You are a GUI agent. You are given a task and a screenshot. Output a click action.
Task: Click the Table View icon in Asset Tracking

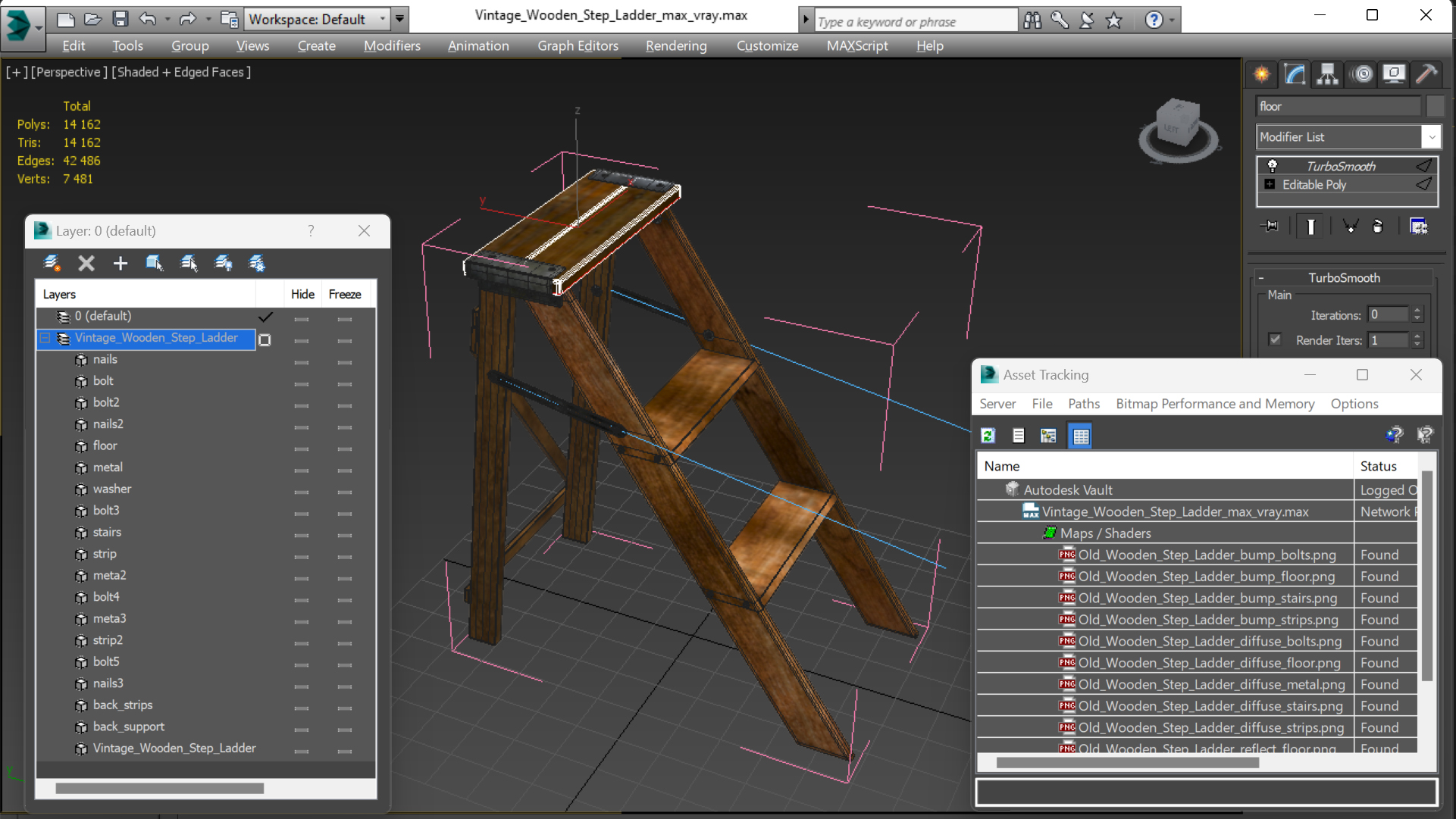[1081, 436]
